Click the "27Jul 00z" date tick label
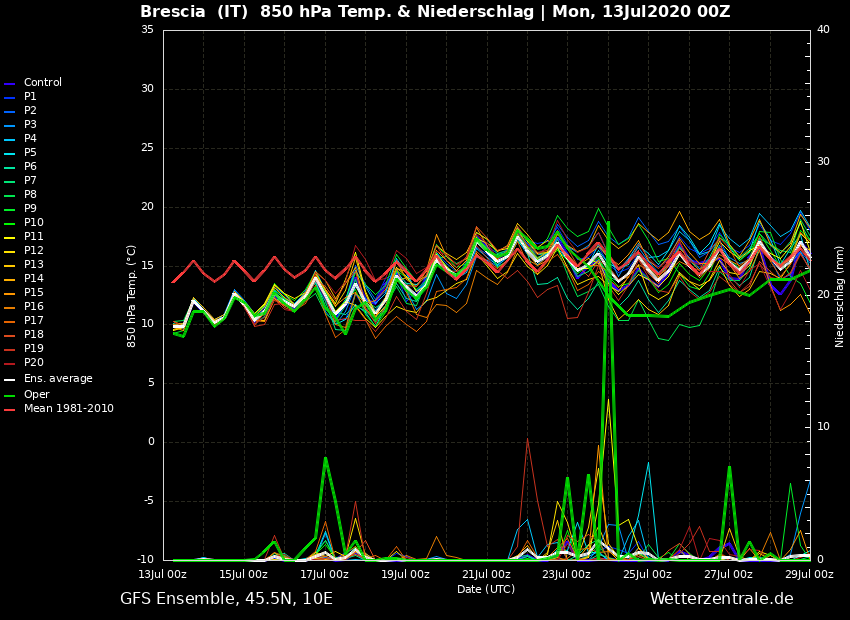 [x=729, y=574]
